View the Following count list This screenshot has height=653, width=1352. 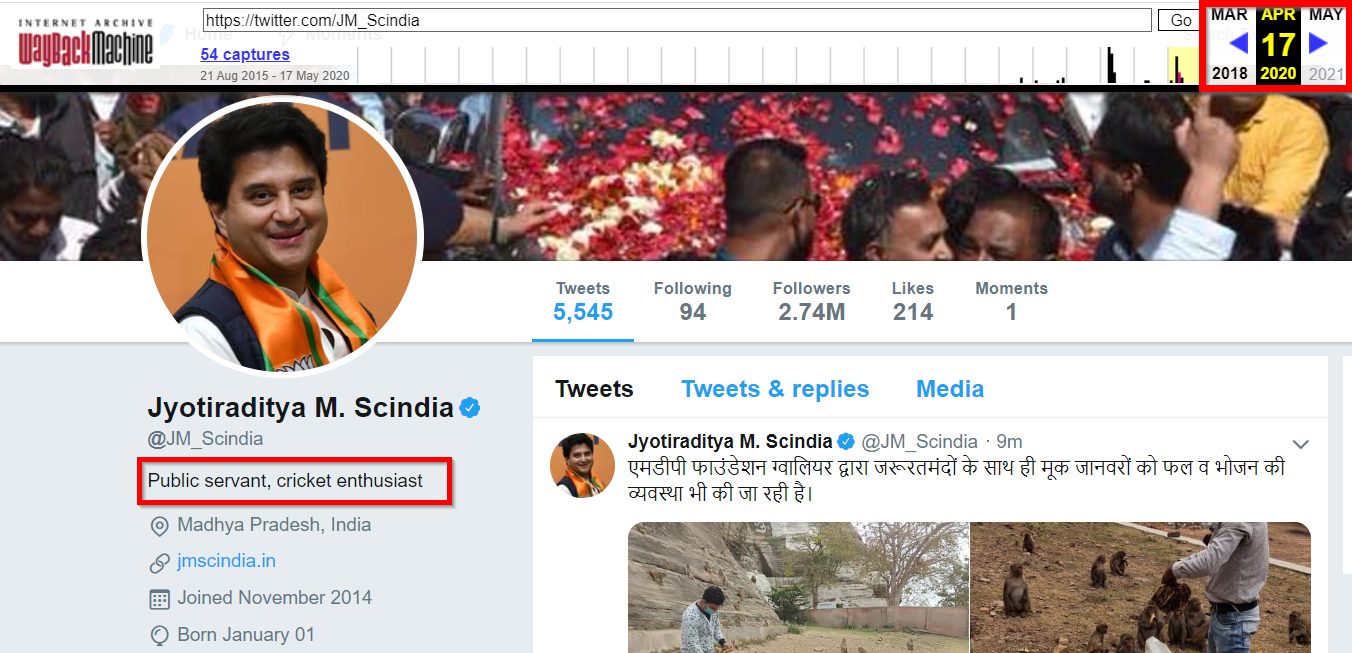coord(692,301)
